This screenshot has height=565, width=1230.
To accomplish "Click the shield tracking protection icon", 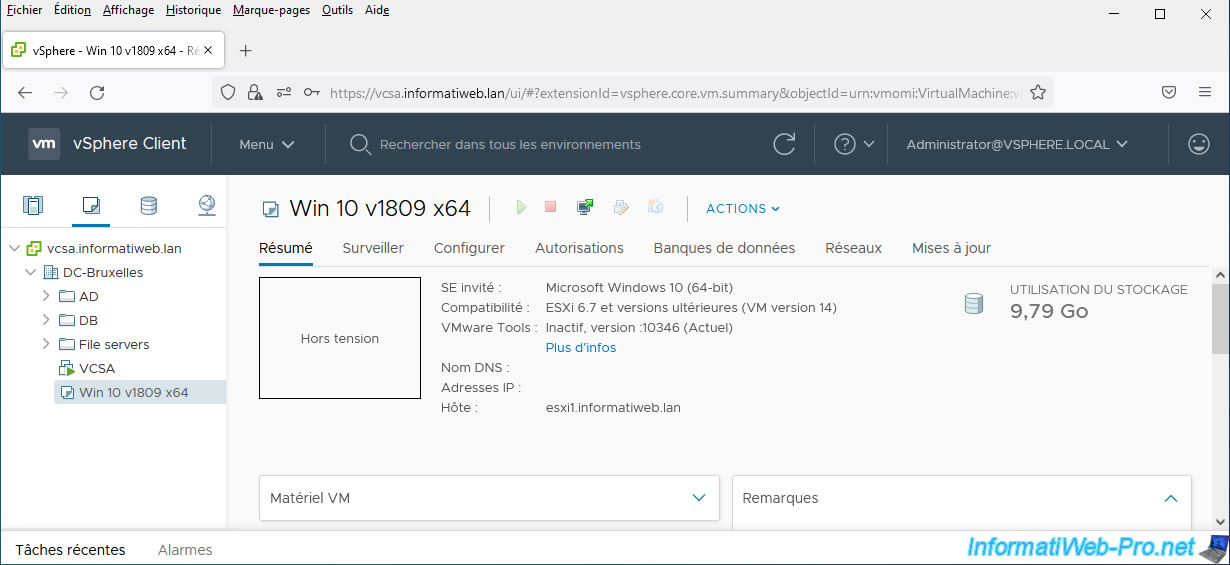I will pyautogui.click(x=228, y=92).
